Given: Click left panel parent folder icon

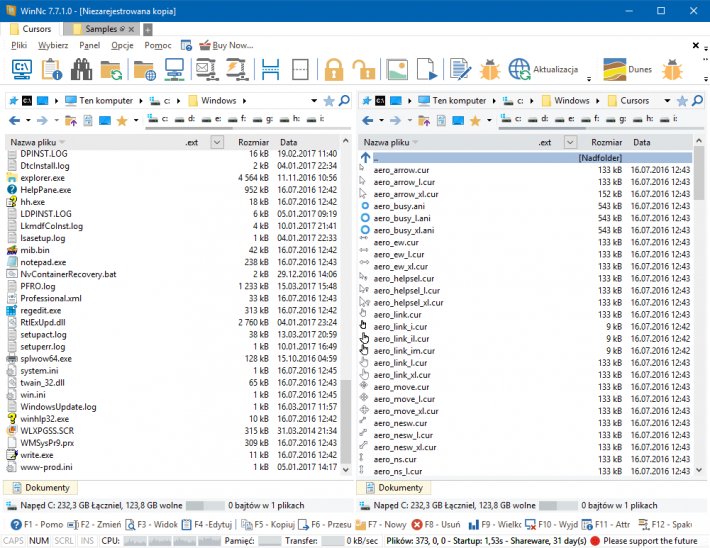Looking at the screenshot, I should [x=71, y=120].
